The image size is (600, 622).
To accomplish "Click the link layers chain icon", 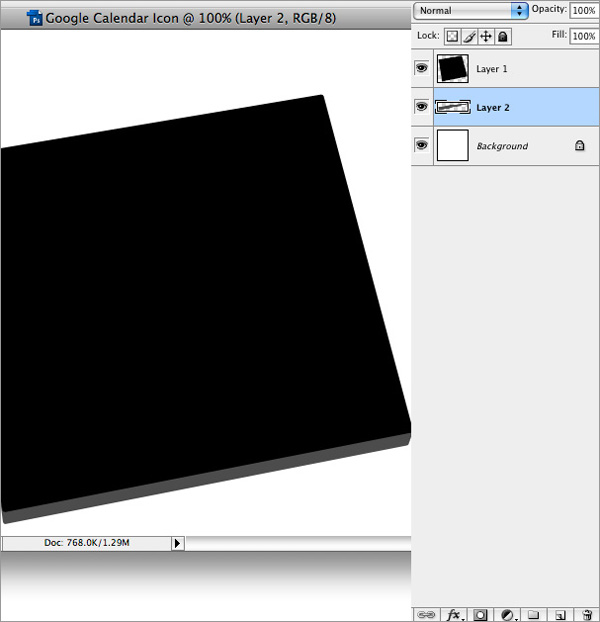I will [x=426, y=615].
